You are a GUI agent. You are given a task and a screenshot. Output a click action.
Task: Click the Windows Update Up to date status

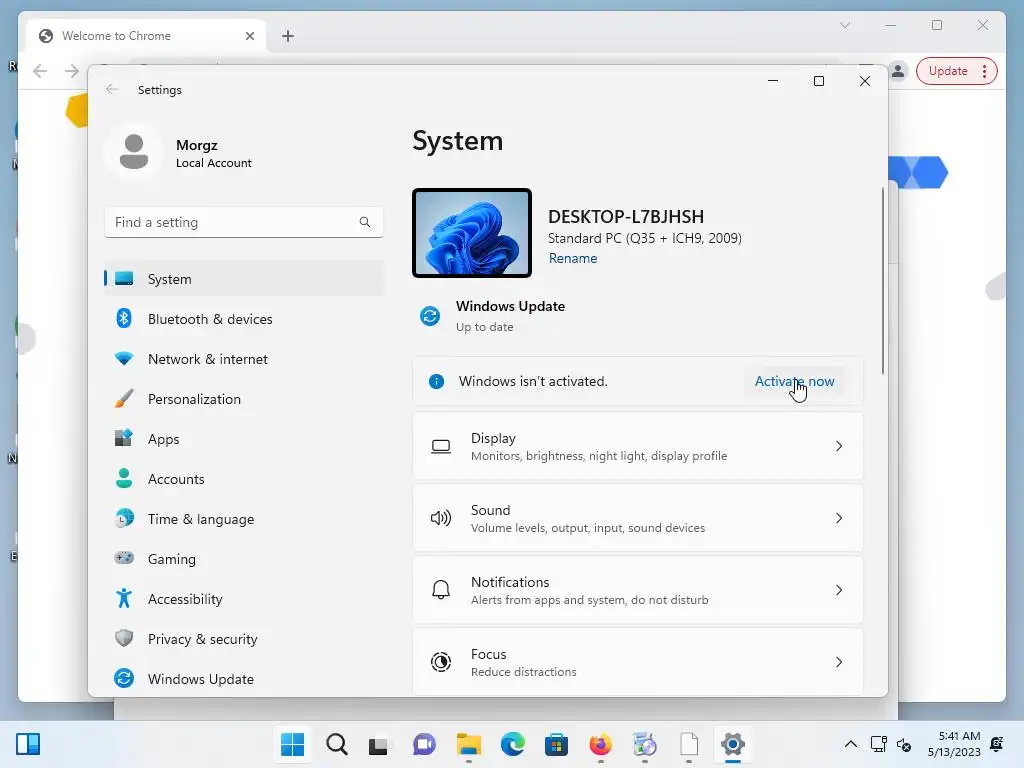485,327
